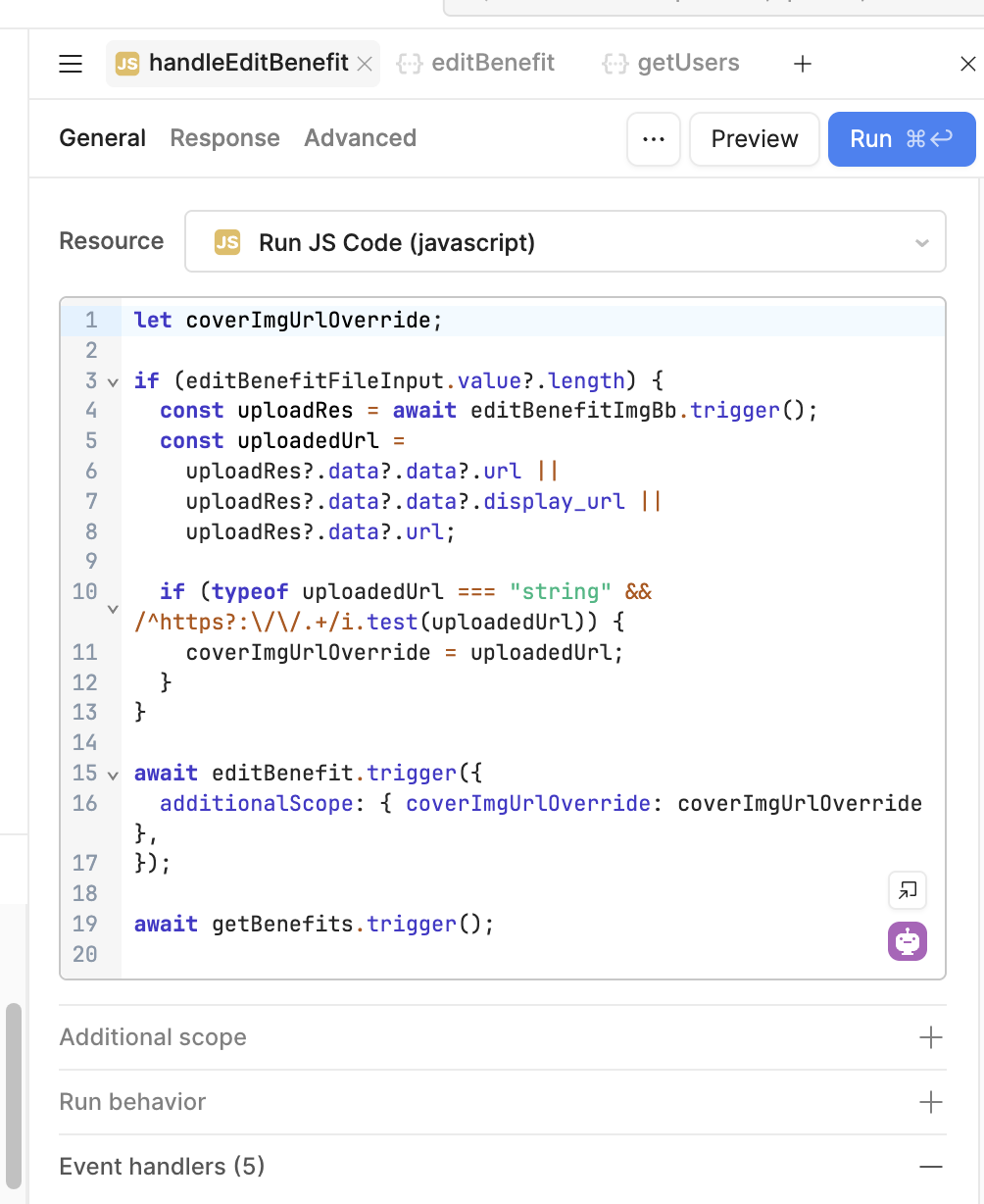Pop out the code editor to expand
This screenshot has width=984, height=1204.
(908, 890)
